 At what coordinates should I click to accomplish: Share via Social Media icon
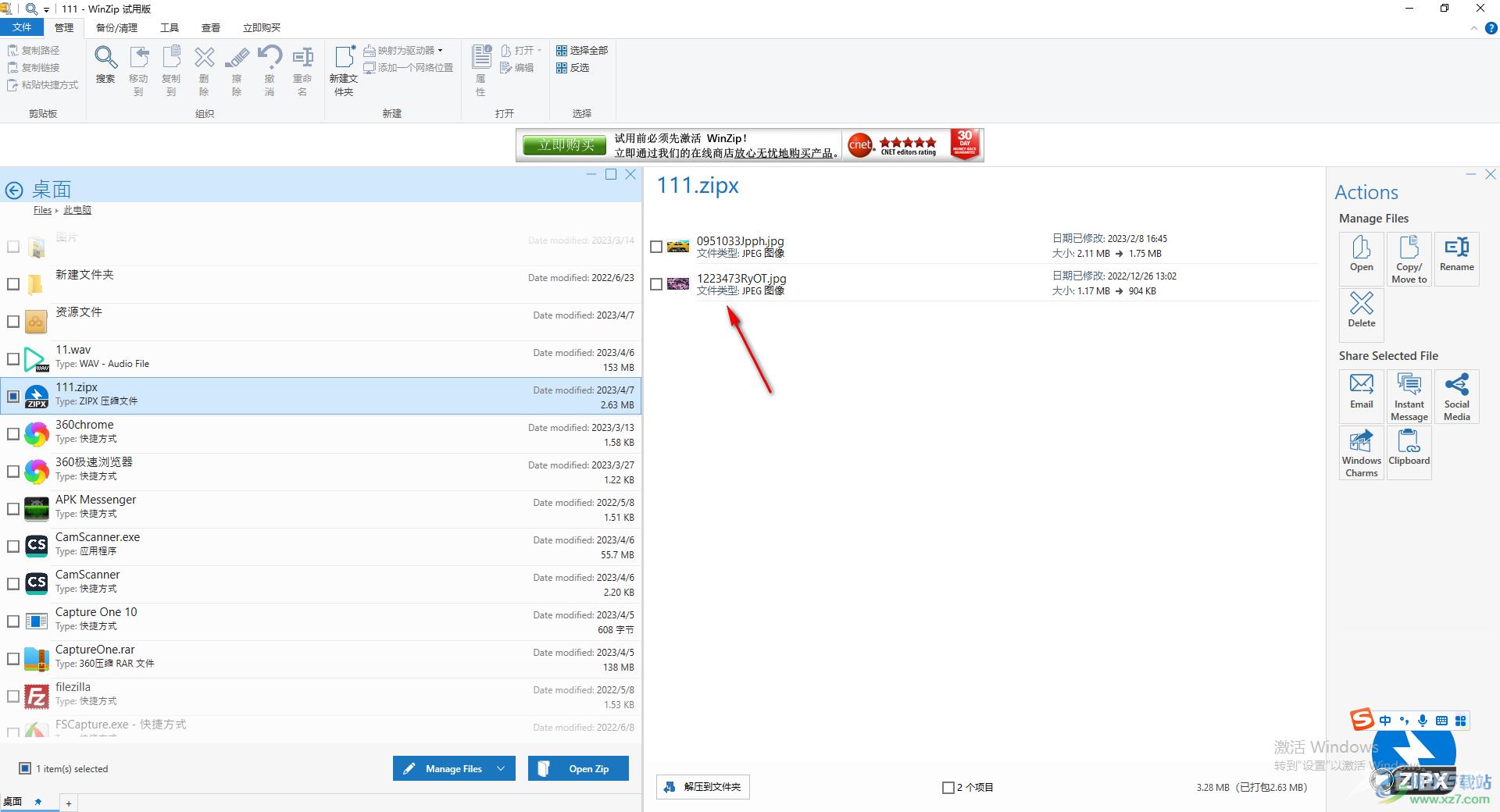click(x=1457, y=397)
